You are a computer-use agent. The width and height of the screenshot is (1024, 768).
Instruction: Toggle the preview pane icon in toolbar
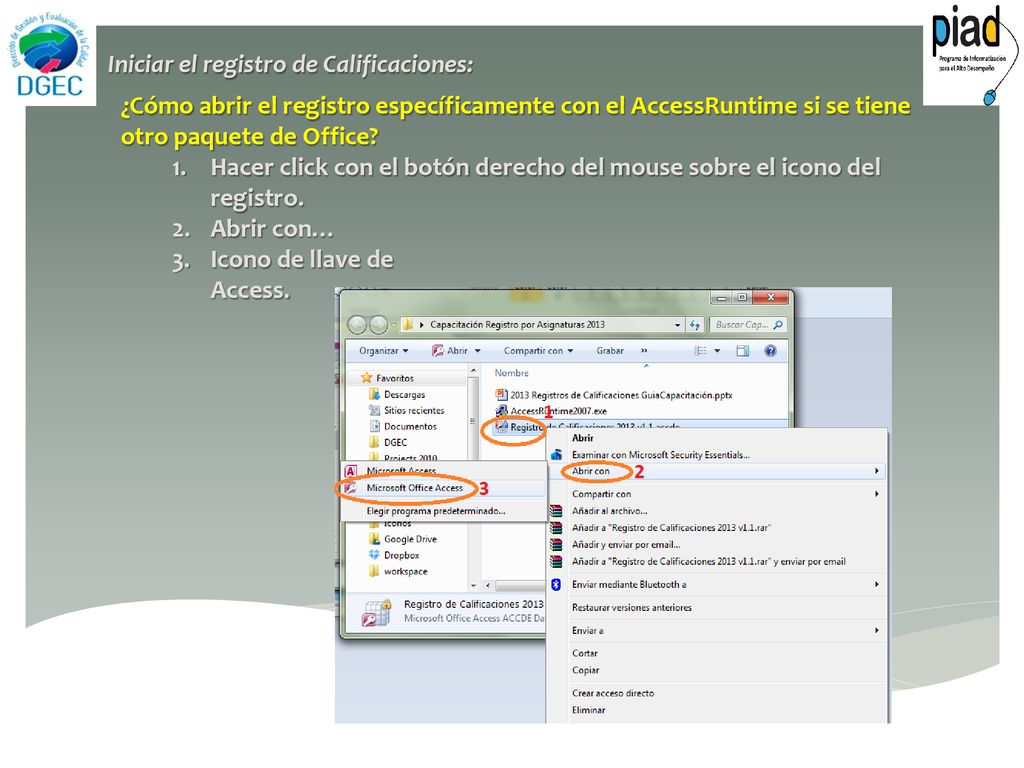click(743, 351)
